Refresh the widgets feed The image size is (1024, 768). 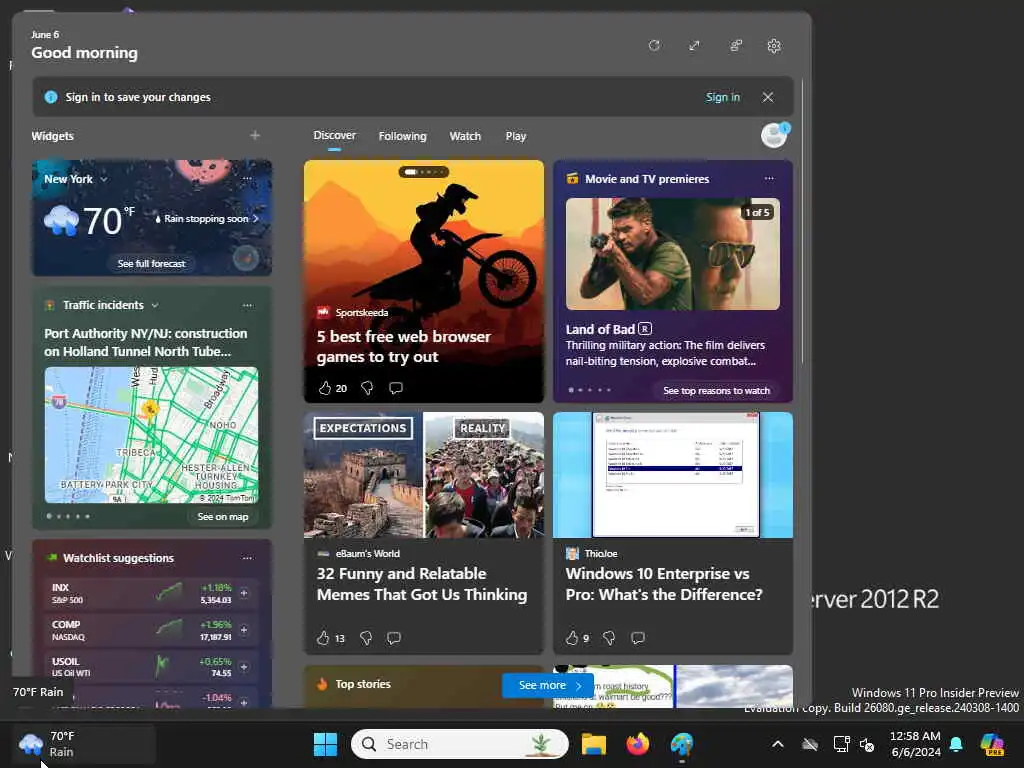(654, 46)
